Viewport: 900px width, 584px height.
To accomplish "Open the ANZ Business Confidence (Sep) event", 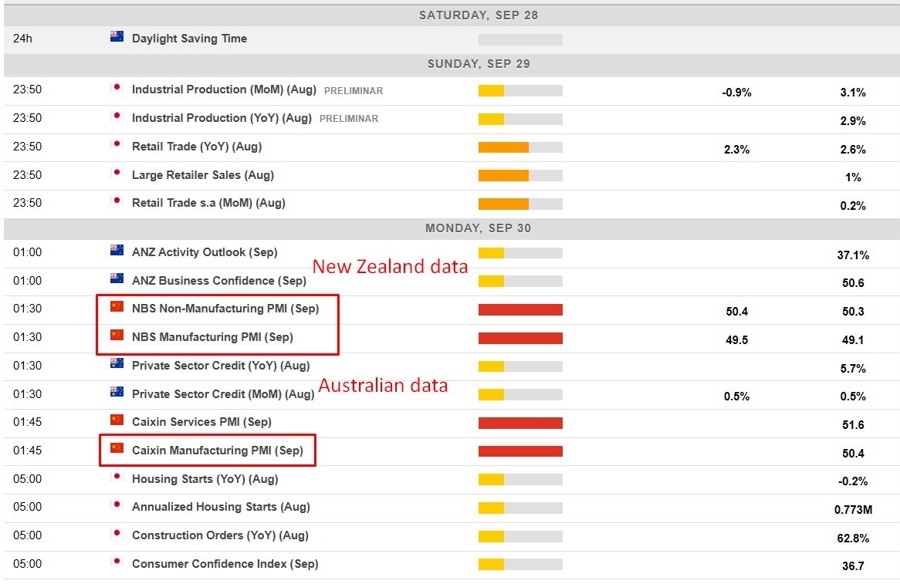I will pos(218,281).
